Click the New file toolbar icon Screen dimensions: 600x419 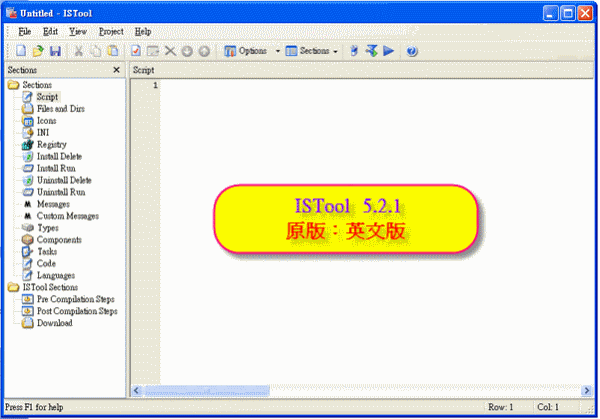(20, 51)
